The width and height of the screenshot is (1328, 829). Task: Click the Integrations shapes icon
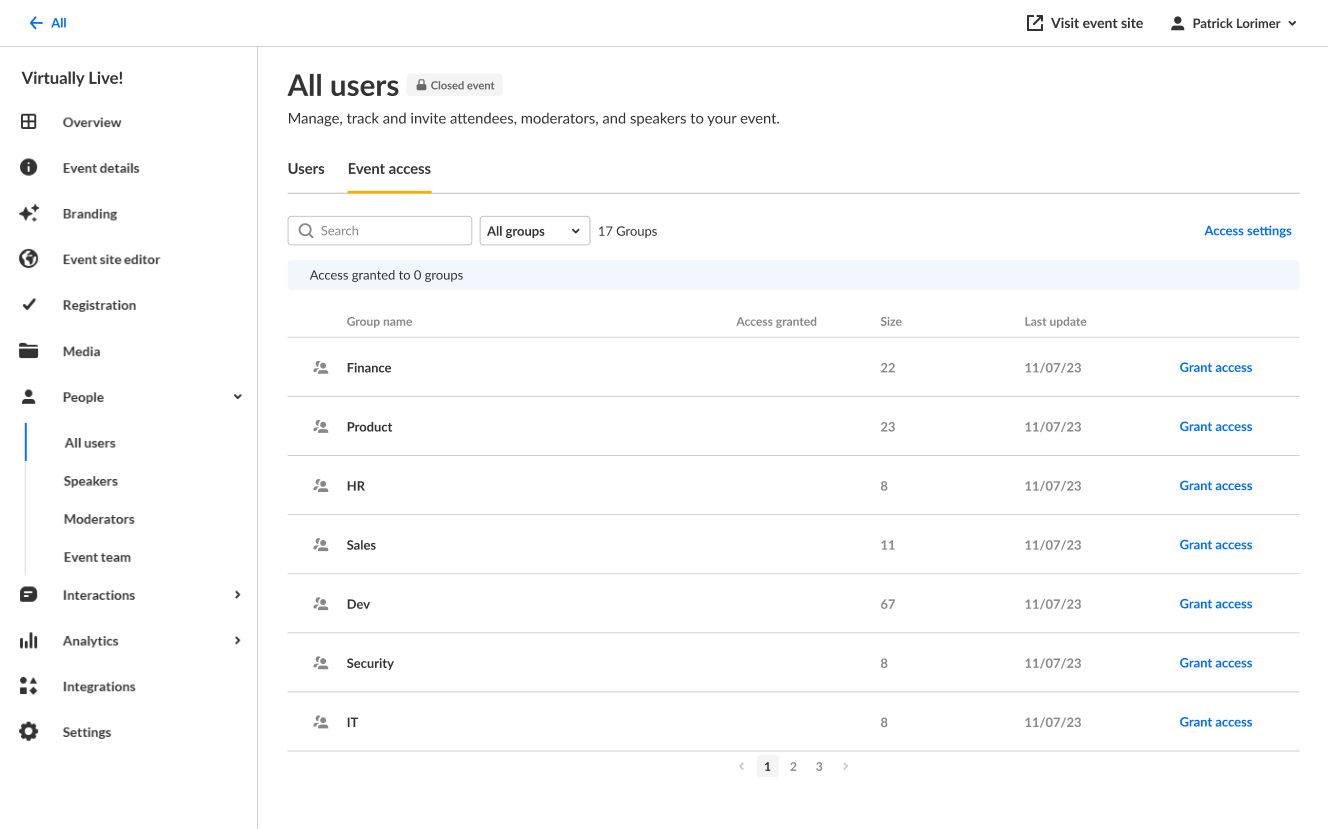coord(29,686)
